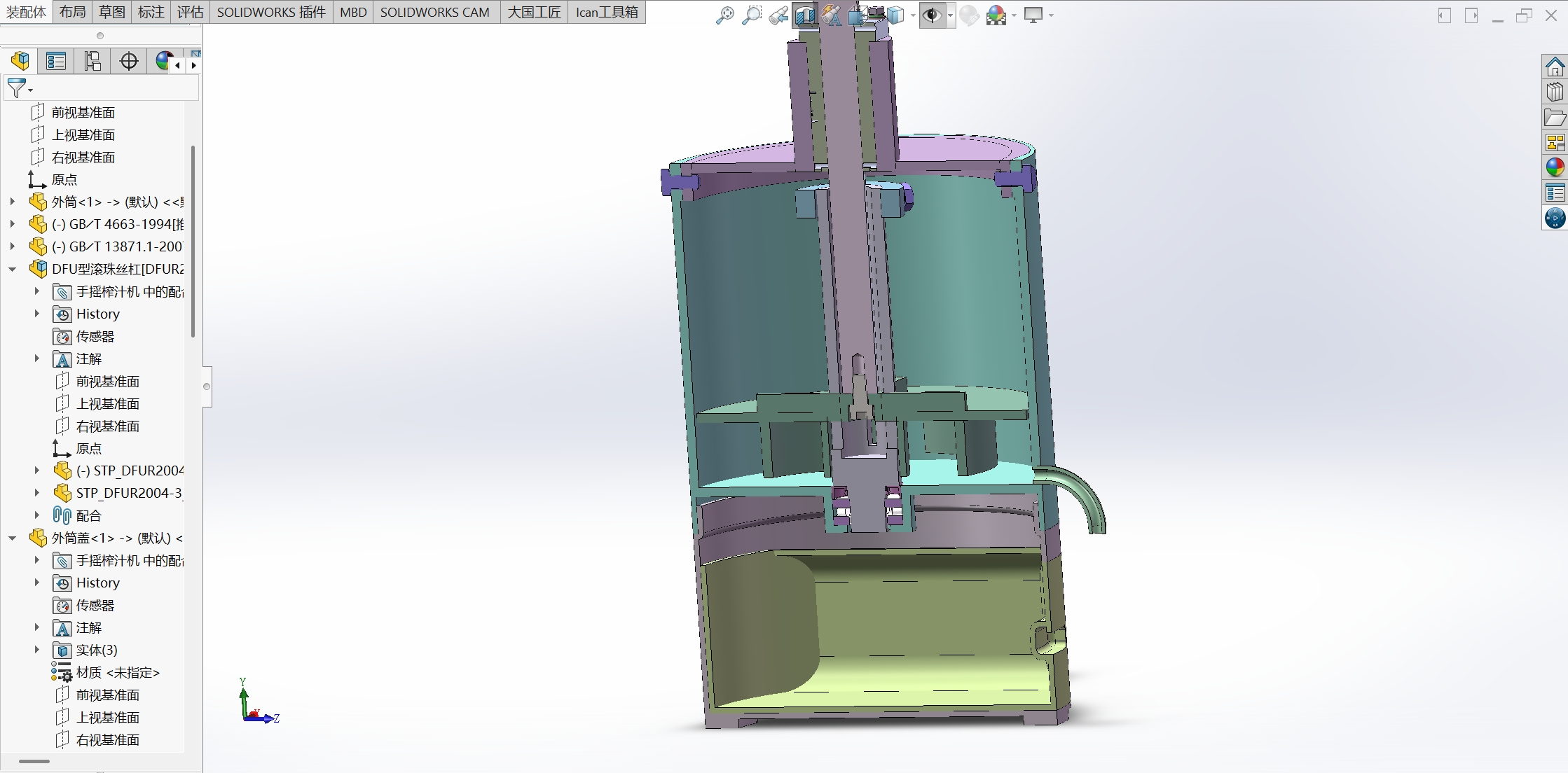Open the SOLIDWORKS CAM tab
This screenshot has height=773, width=1568.
[x=434, y=12]
